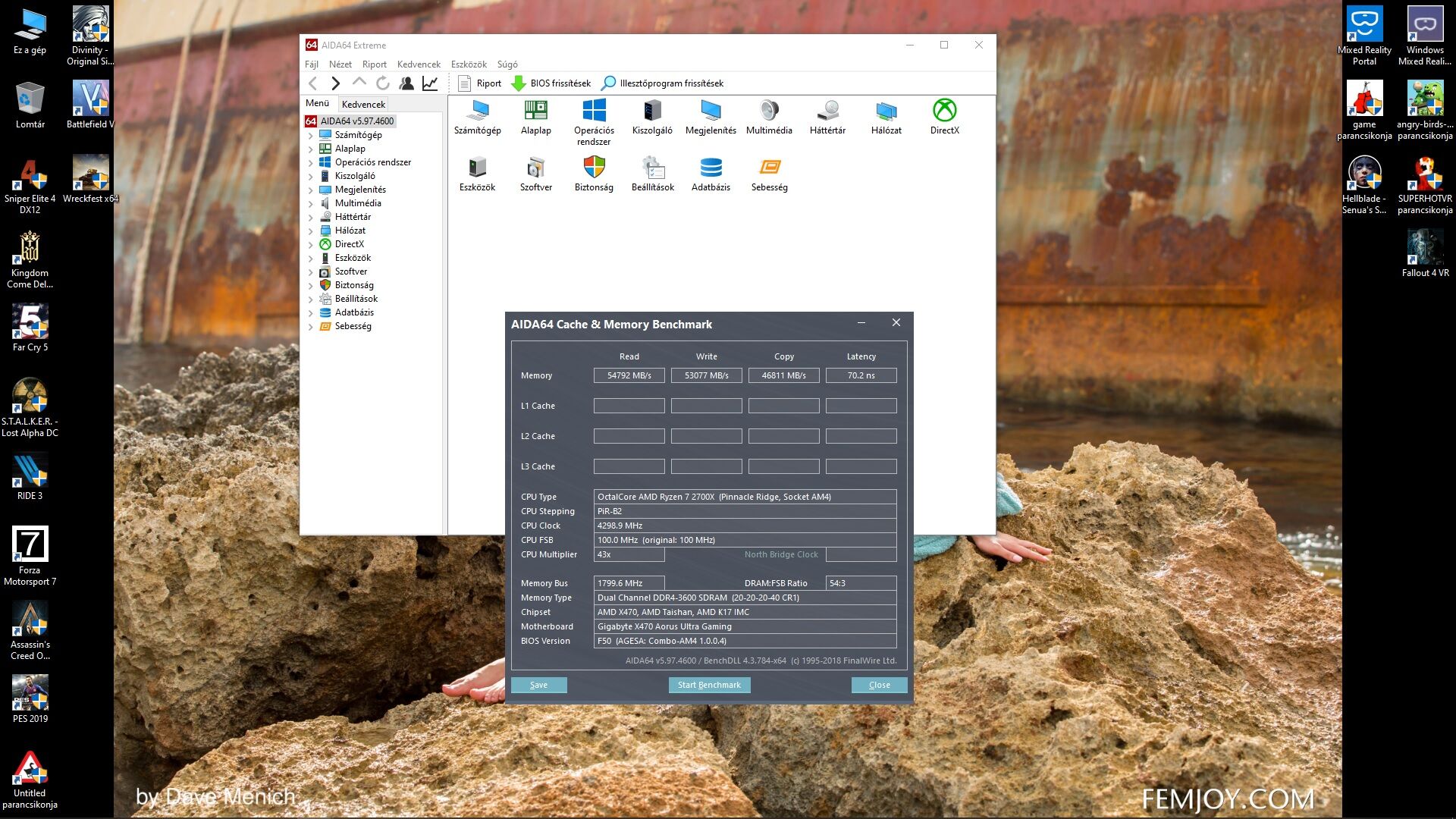Expand the Alaplap tree node
The width and height of the screenshot is (1456, 819).
[x=310, y=149]
